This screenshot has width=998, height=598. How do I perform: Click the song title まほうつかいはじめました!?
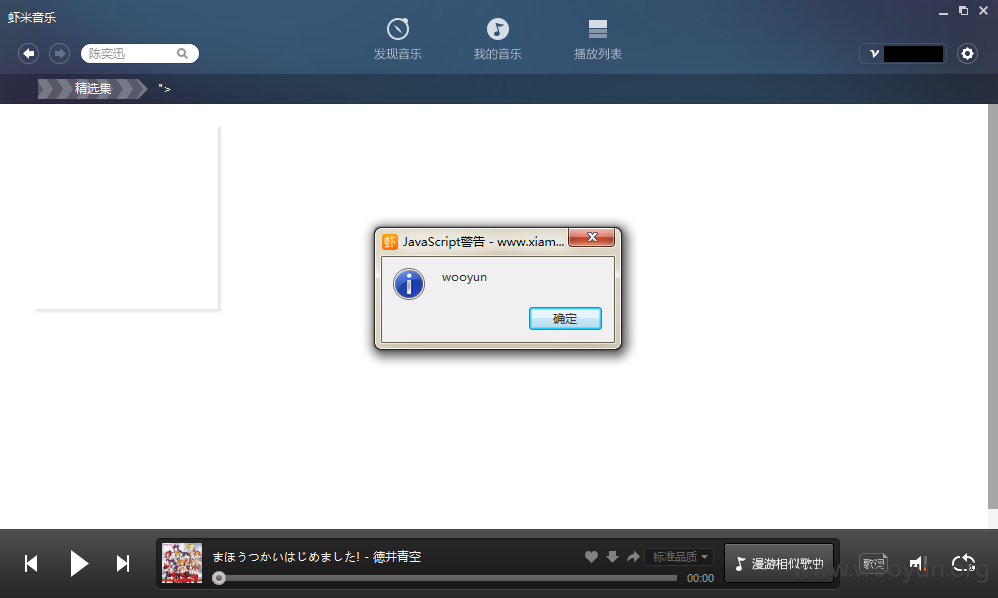pyautogui.click(x=286, y=557)
